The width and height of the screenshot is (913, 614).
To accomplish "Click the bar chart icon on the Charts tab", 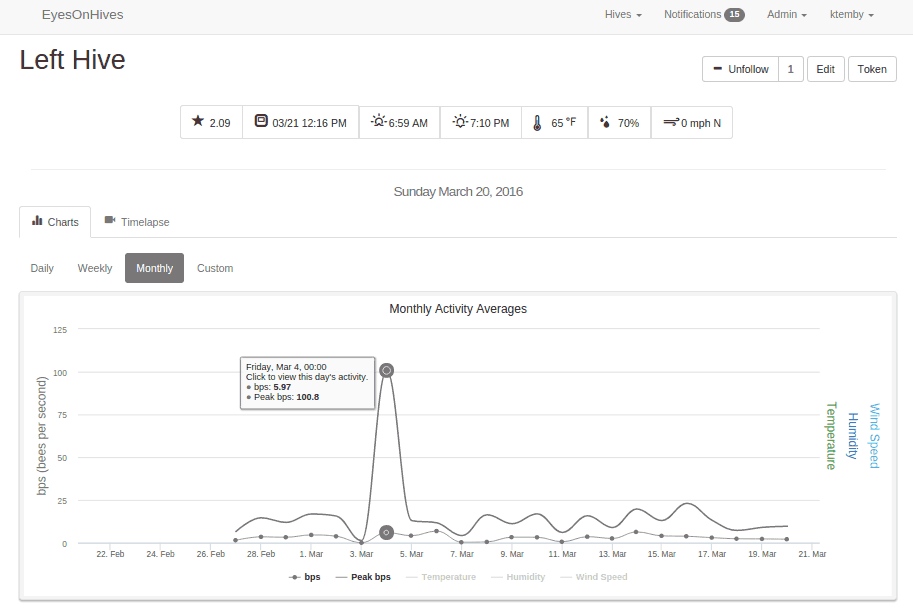I will pos(37,221).
